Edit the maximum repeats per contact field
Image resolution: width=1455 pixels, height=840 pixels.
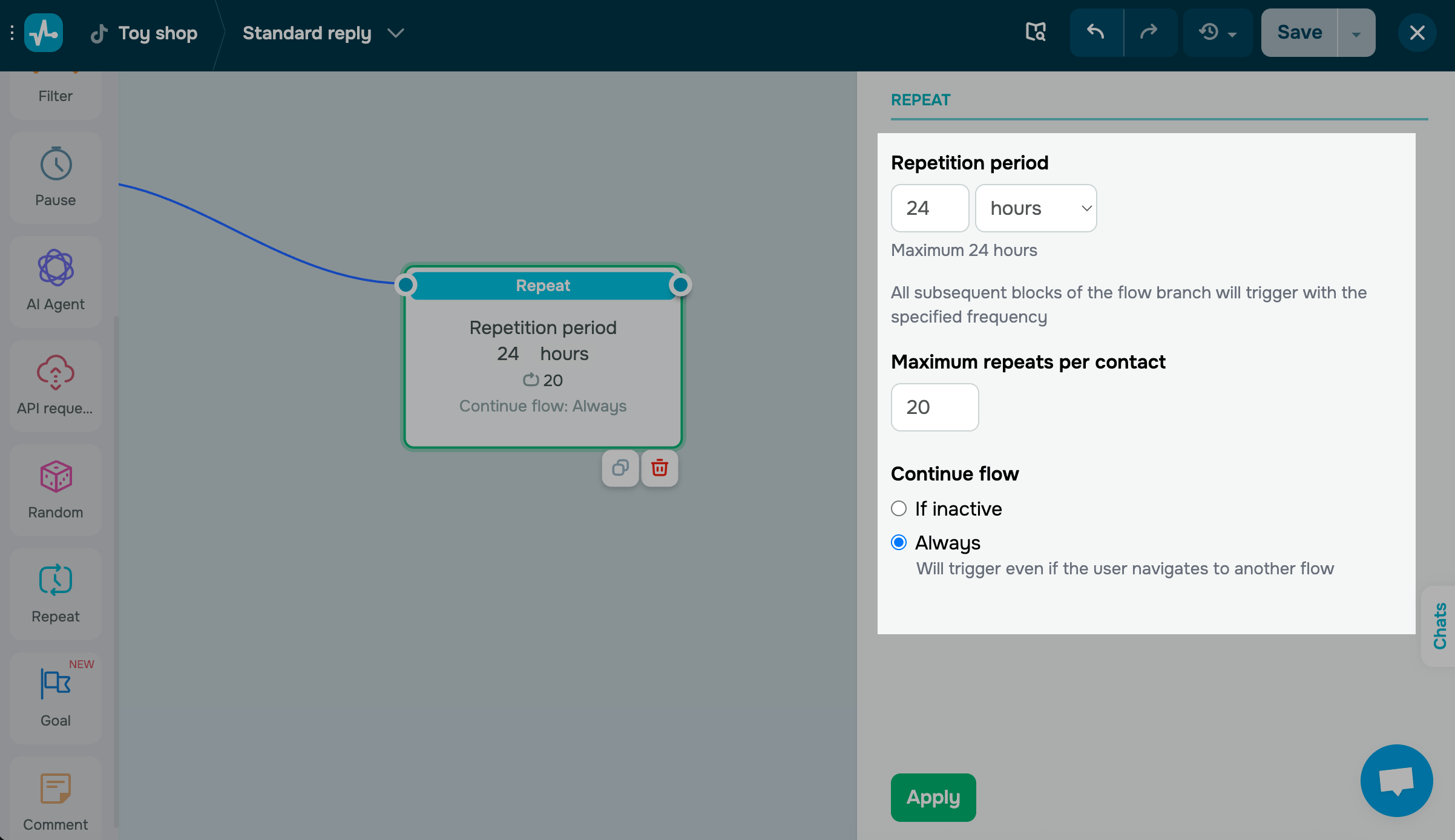coord(934,407)
